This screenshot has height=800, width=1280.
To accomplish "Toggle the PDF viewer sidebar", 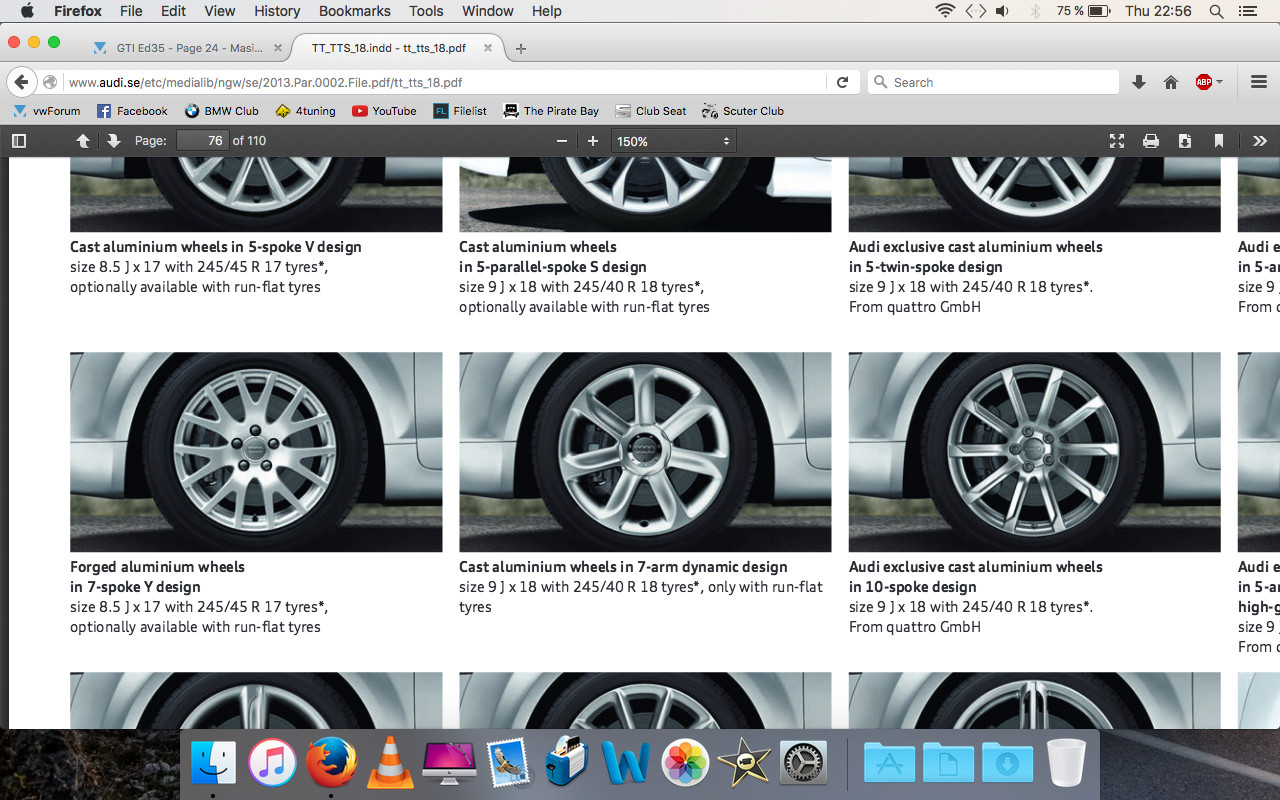I will (18, 141).
